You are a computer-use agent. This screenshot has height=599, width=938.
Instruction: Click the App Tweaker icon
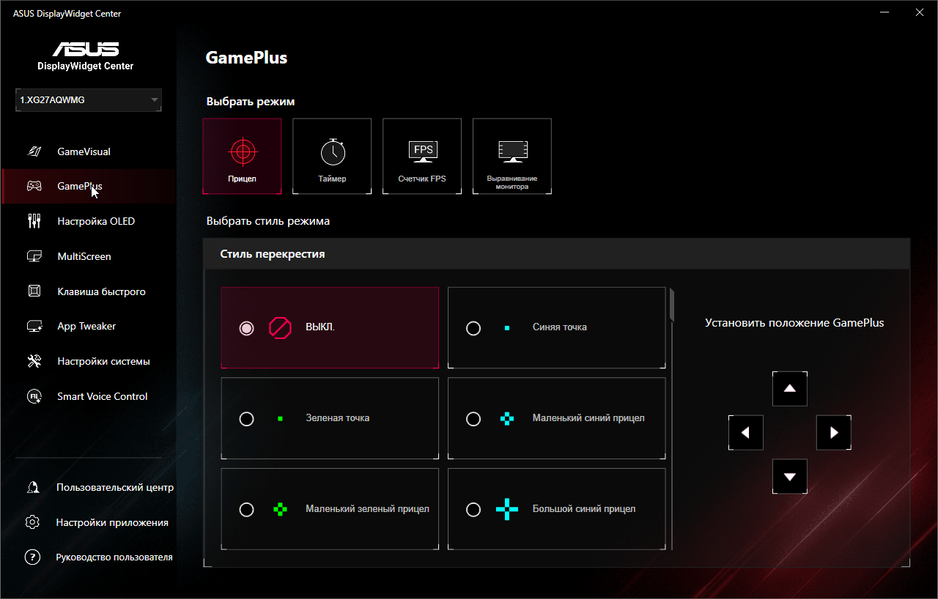(x=34, y=326)
